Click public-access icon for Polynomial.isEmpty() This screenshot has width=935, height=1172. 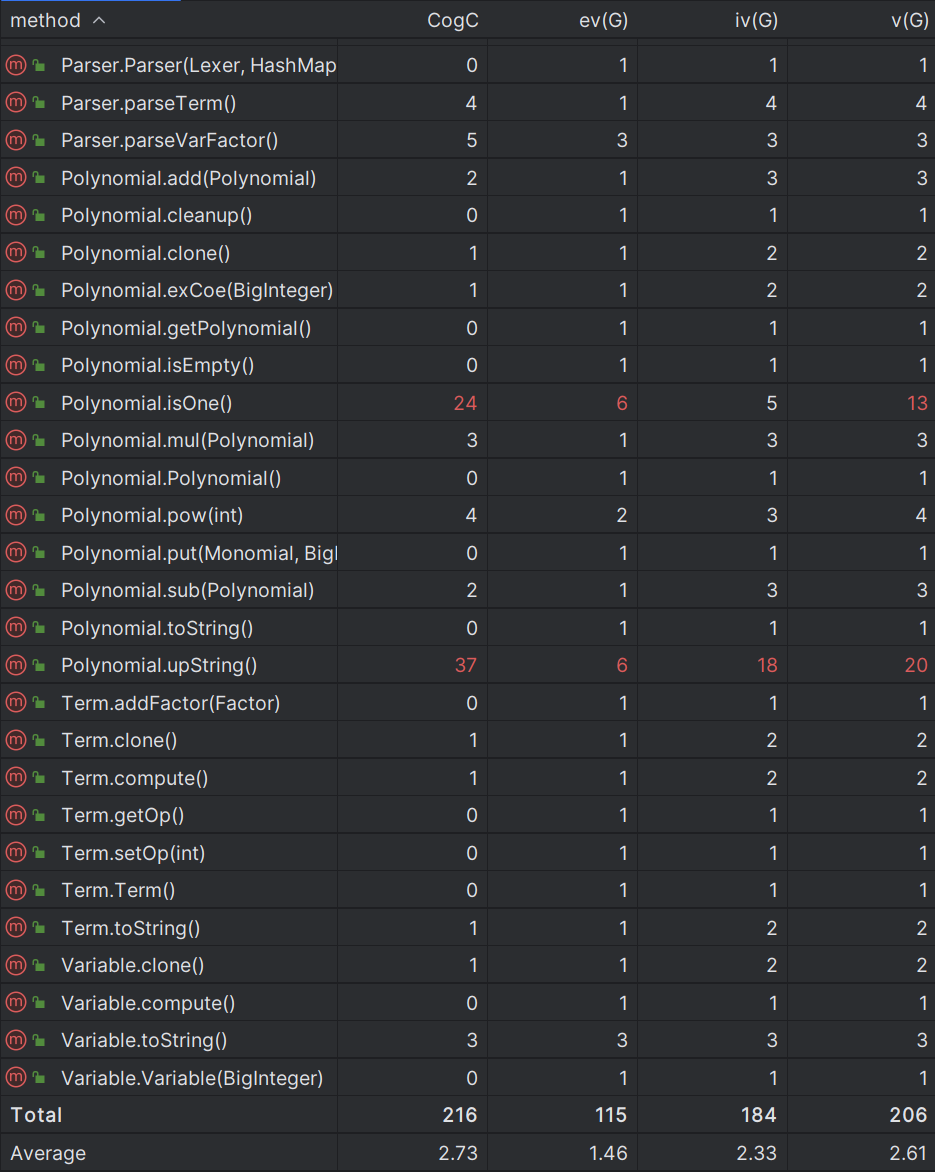[x=39, y=366]
